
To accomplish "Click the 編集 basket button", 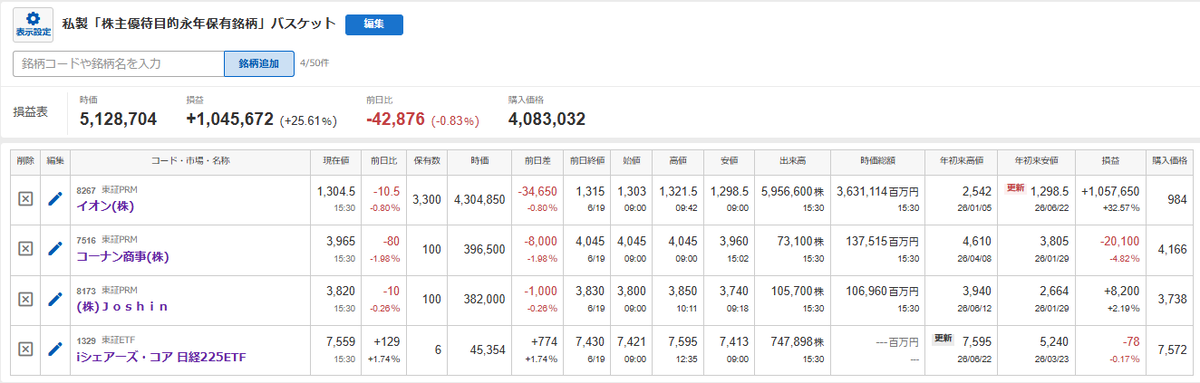I will tap(374, 25).
